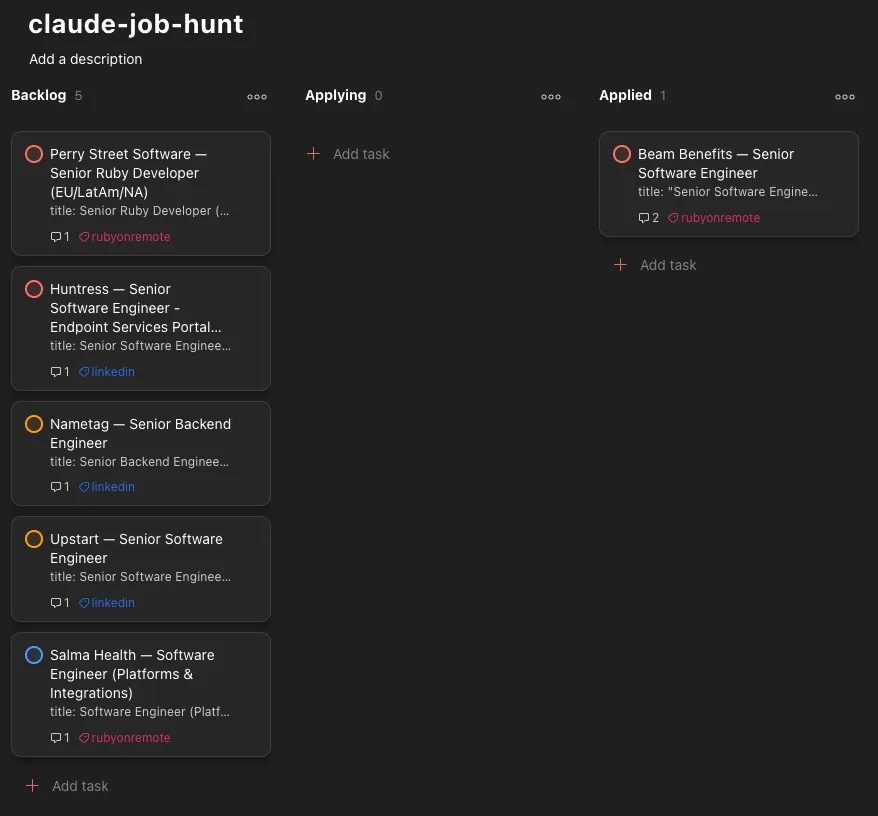This screenshot has height=816, width=878.
Task: Open comments on Nametag card
Action: (x=60, y=487)
